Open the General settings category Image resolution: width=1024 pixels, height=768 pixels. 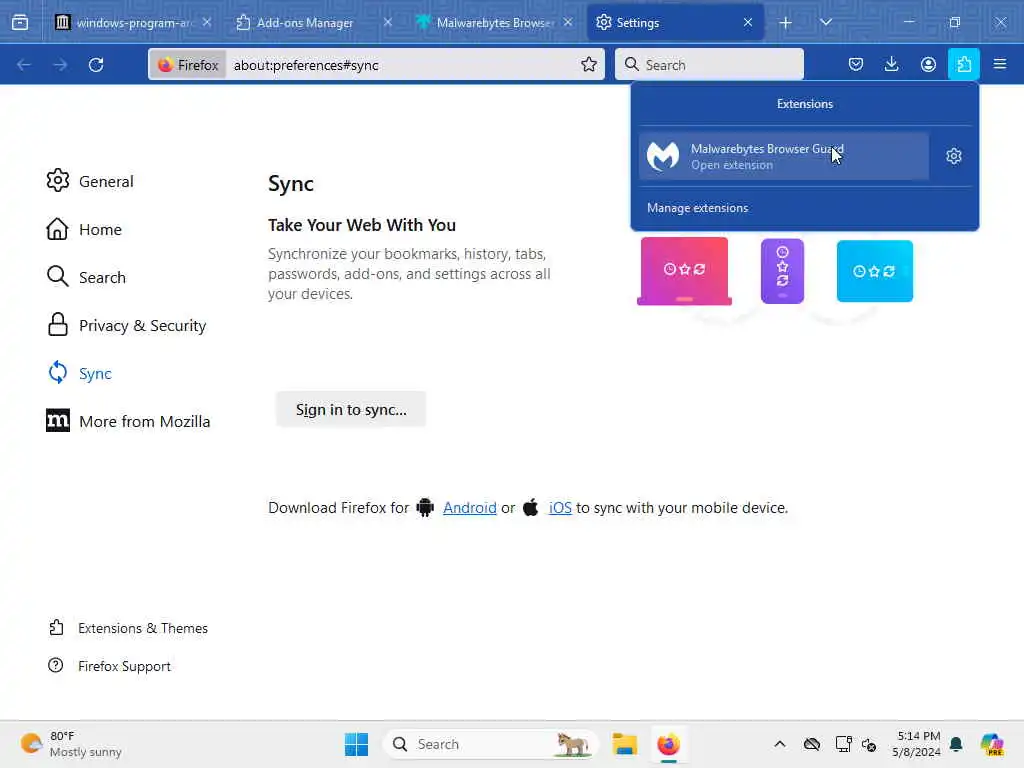point(90,181)
